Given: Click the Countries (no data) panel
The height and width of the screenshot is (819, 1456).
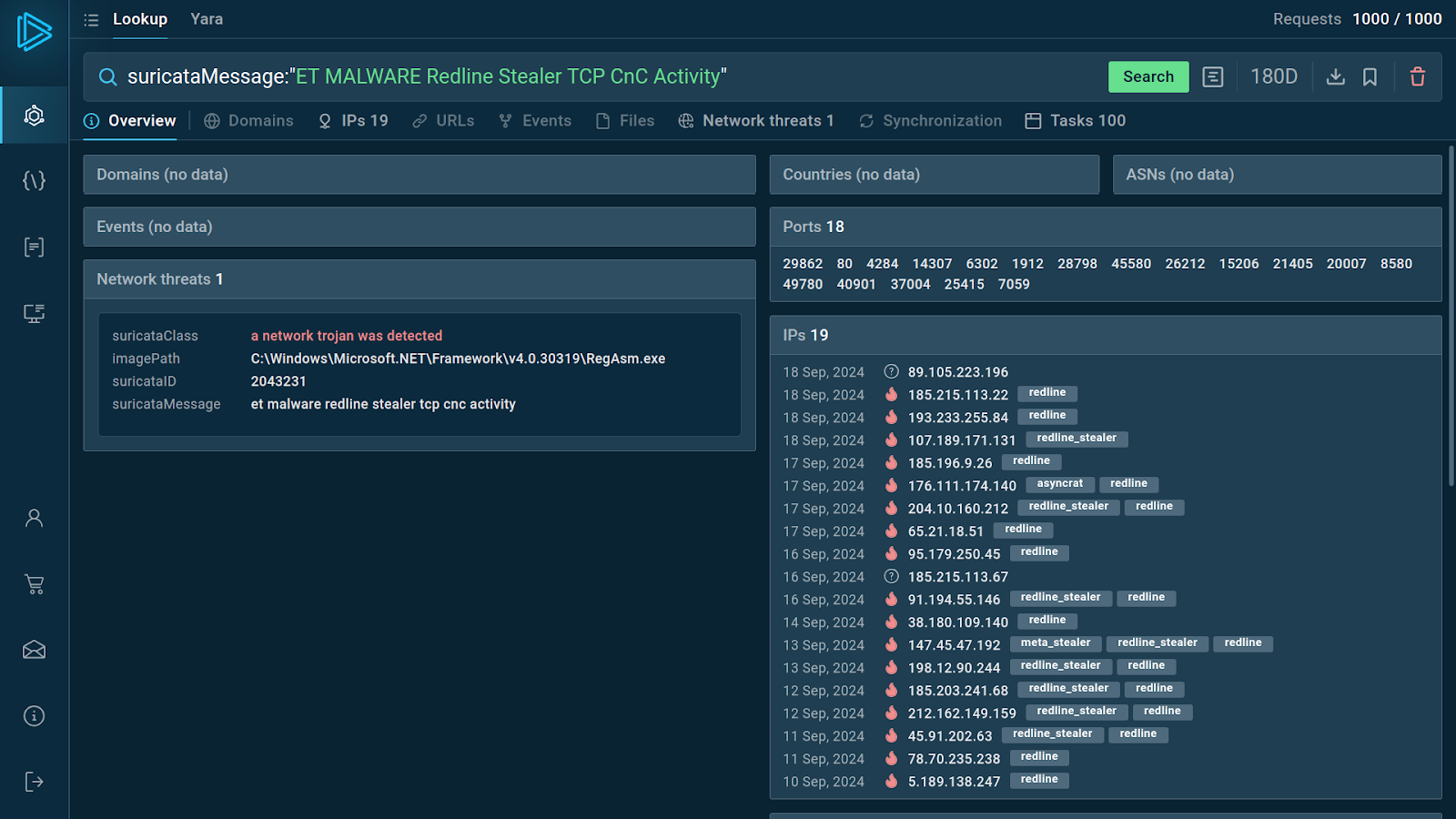Looking at the screenshot, I should pos(935,175).
